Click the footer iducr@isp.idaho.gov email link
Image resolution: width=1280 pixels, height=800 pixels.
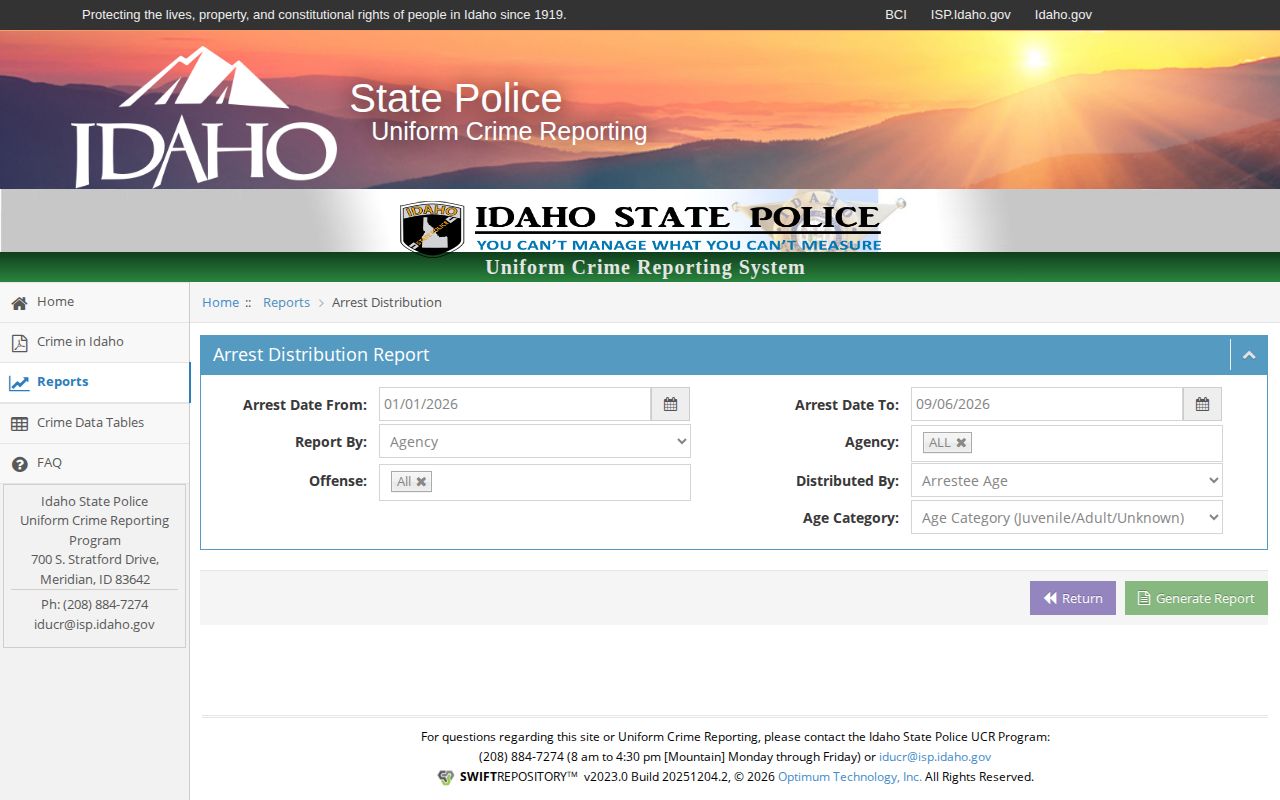935,757
